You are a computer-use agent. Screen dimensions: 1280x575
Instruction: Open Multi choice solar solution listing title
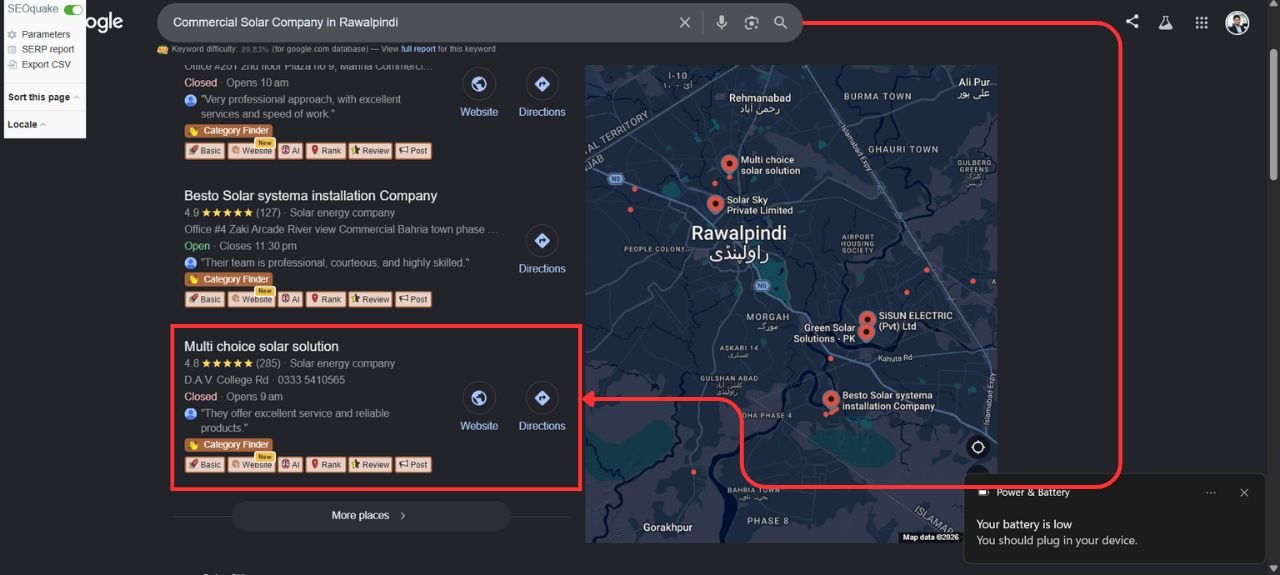[x=261, y=347]
